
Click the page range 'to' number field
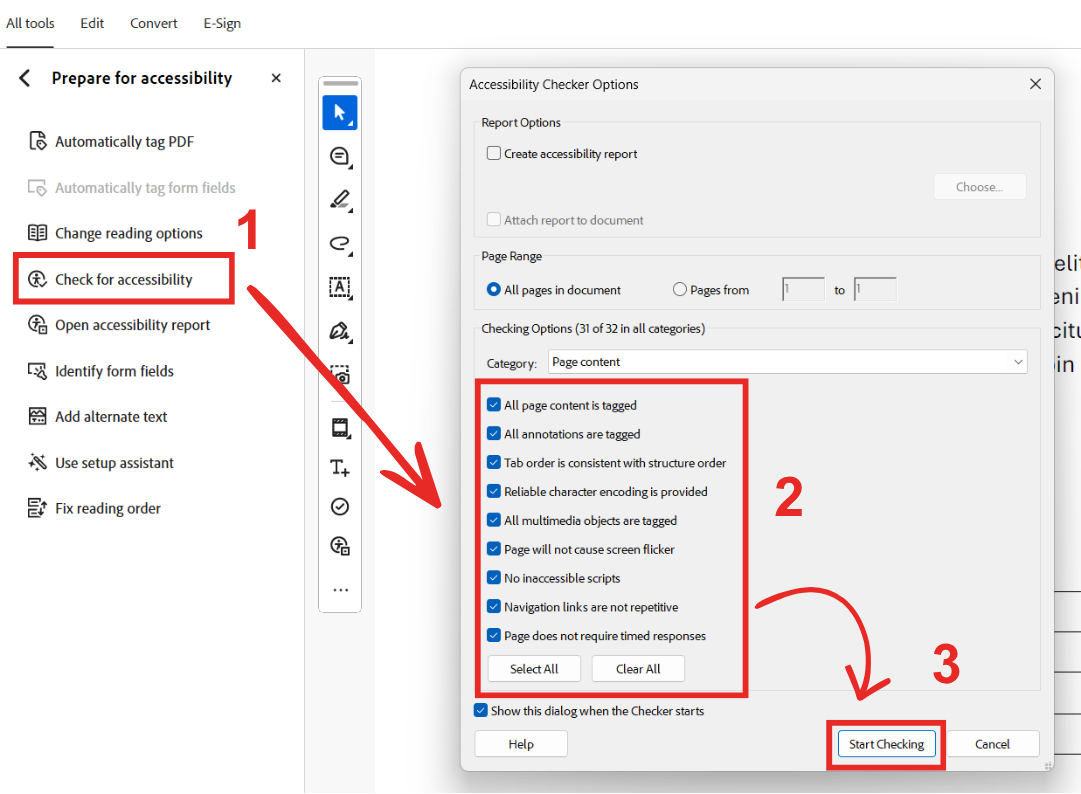(x=875, y=289)
